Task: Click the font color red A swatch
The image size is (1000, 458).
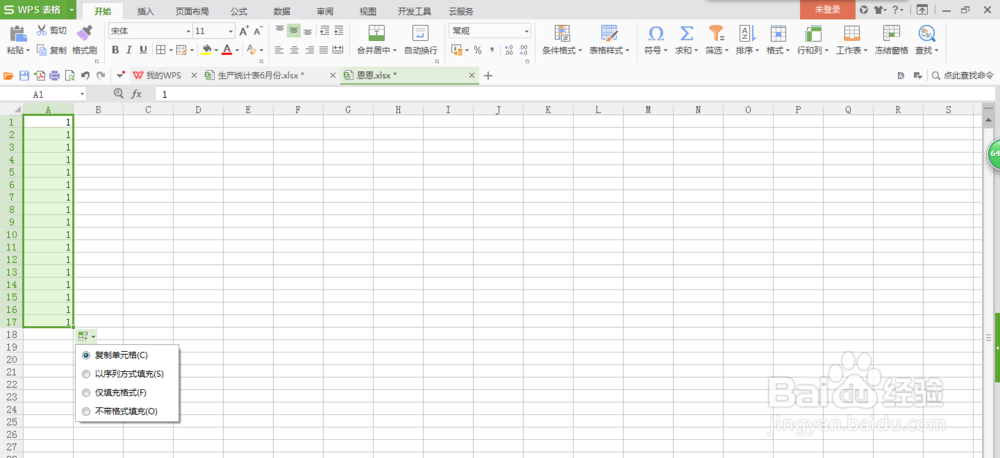Action: pos(227,50)
